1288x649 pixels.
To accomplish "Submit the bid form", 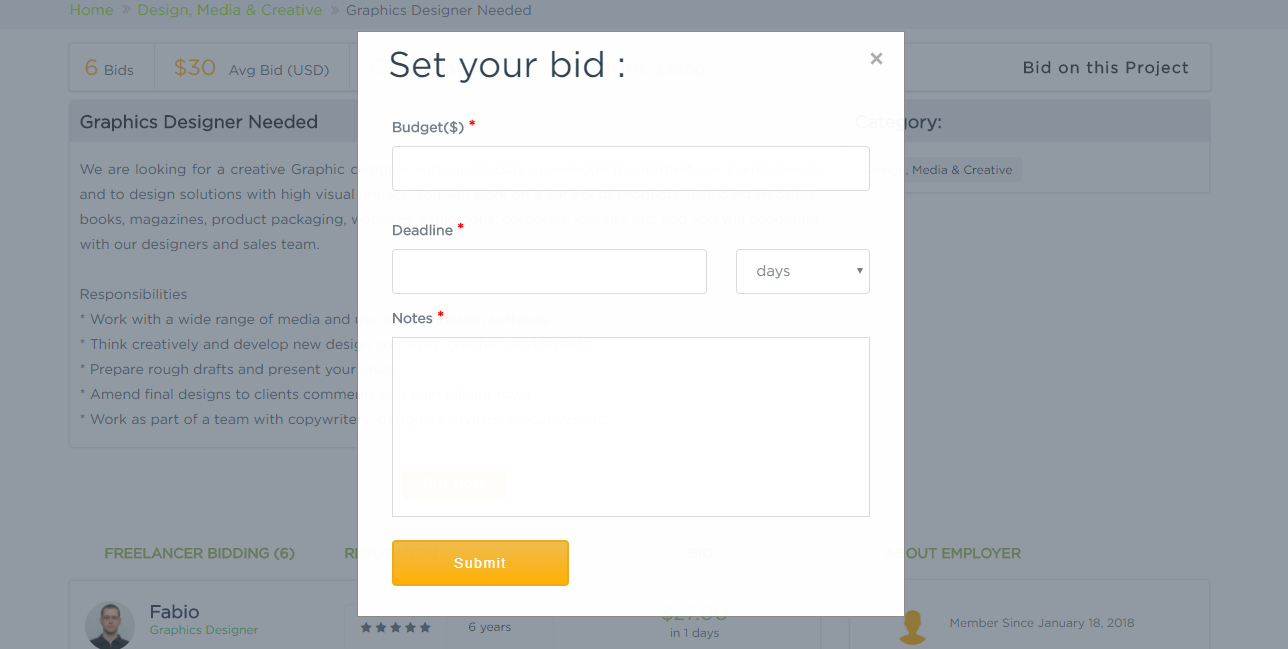I will (480, 563).
